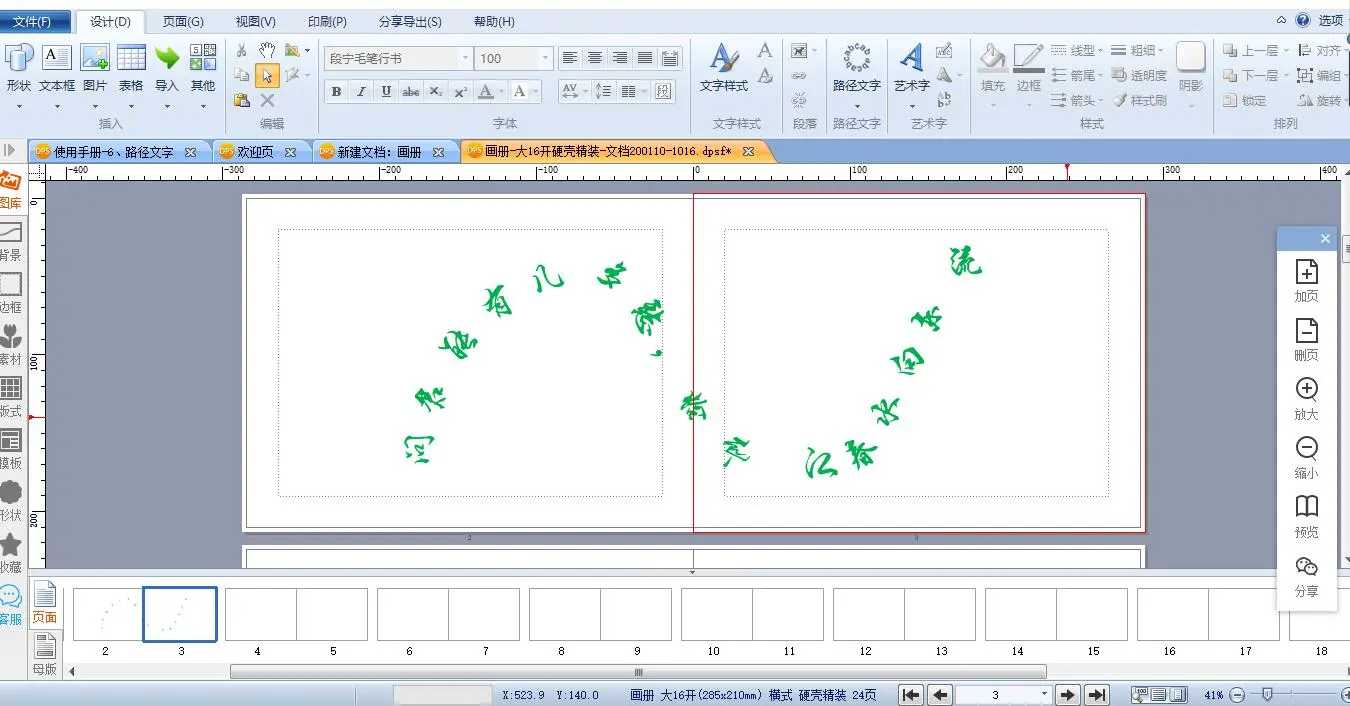The width and height of the screenshot is (1350, 706).
Task: Switch to 印刷(P) ribbon tab
Action: 327,21
